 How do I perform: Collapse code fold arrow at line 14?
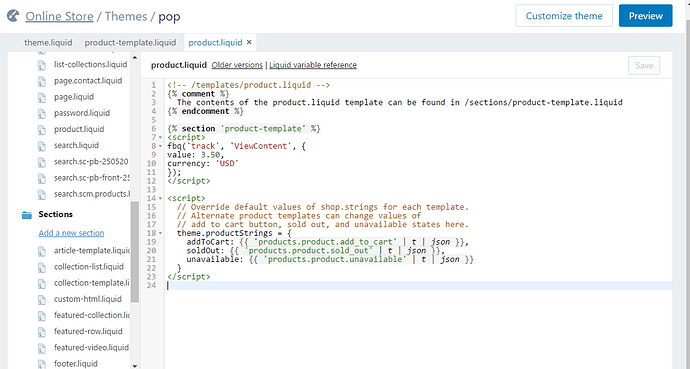[160, 198]
